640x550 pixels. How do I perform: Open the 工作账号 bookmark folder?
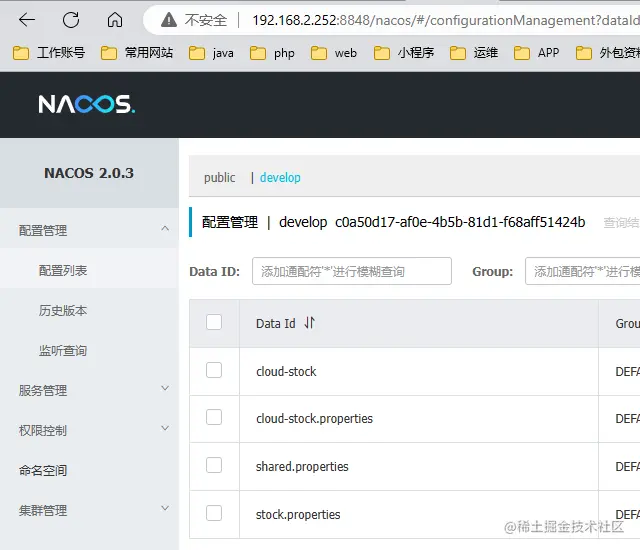pos(49,53)
